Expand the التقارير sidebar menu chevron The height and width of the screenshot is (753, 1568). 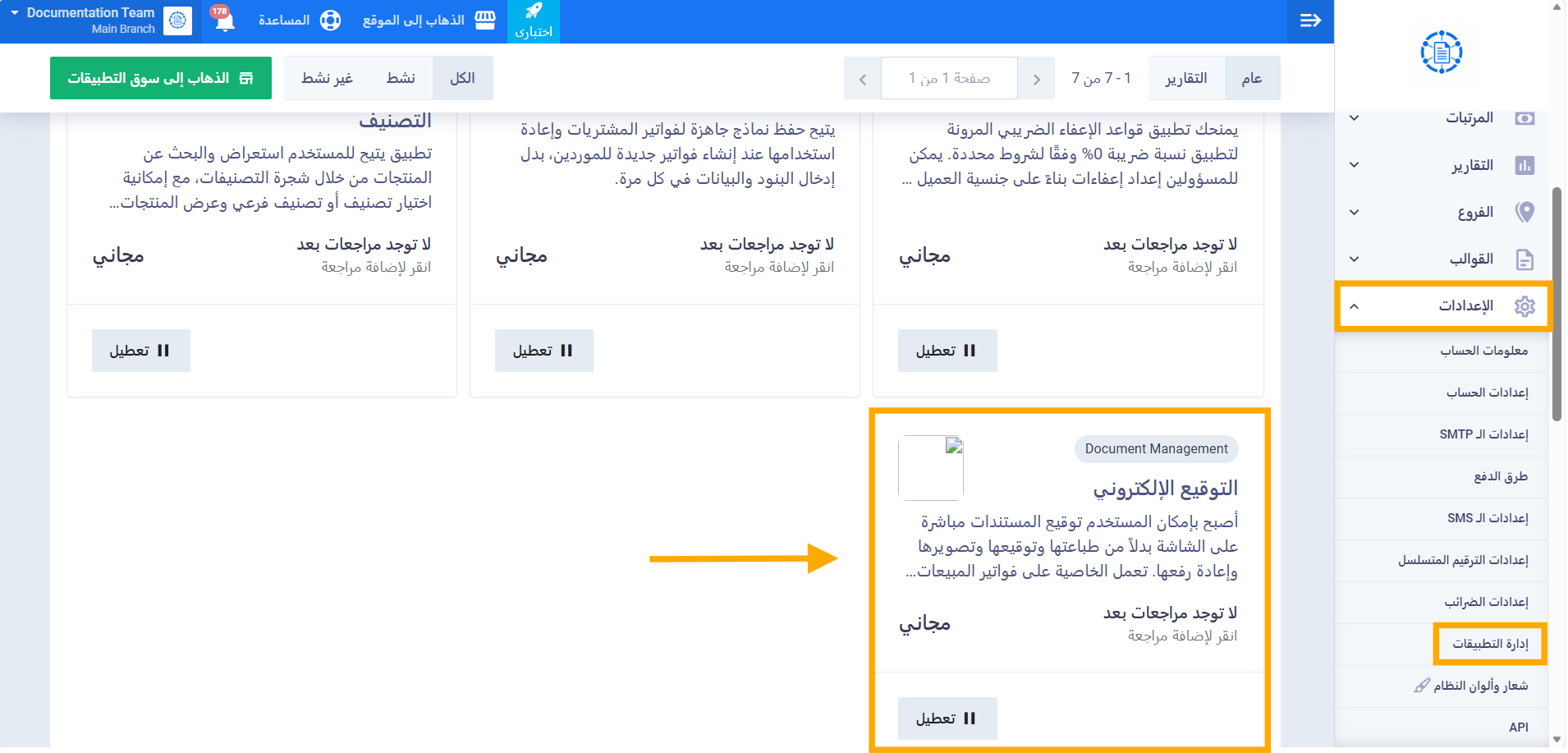click(1355, 165)
